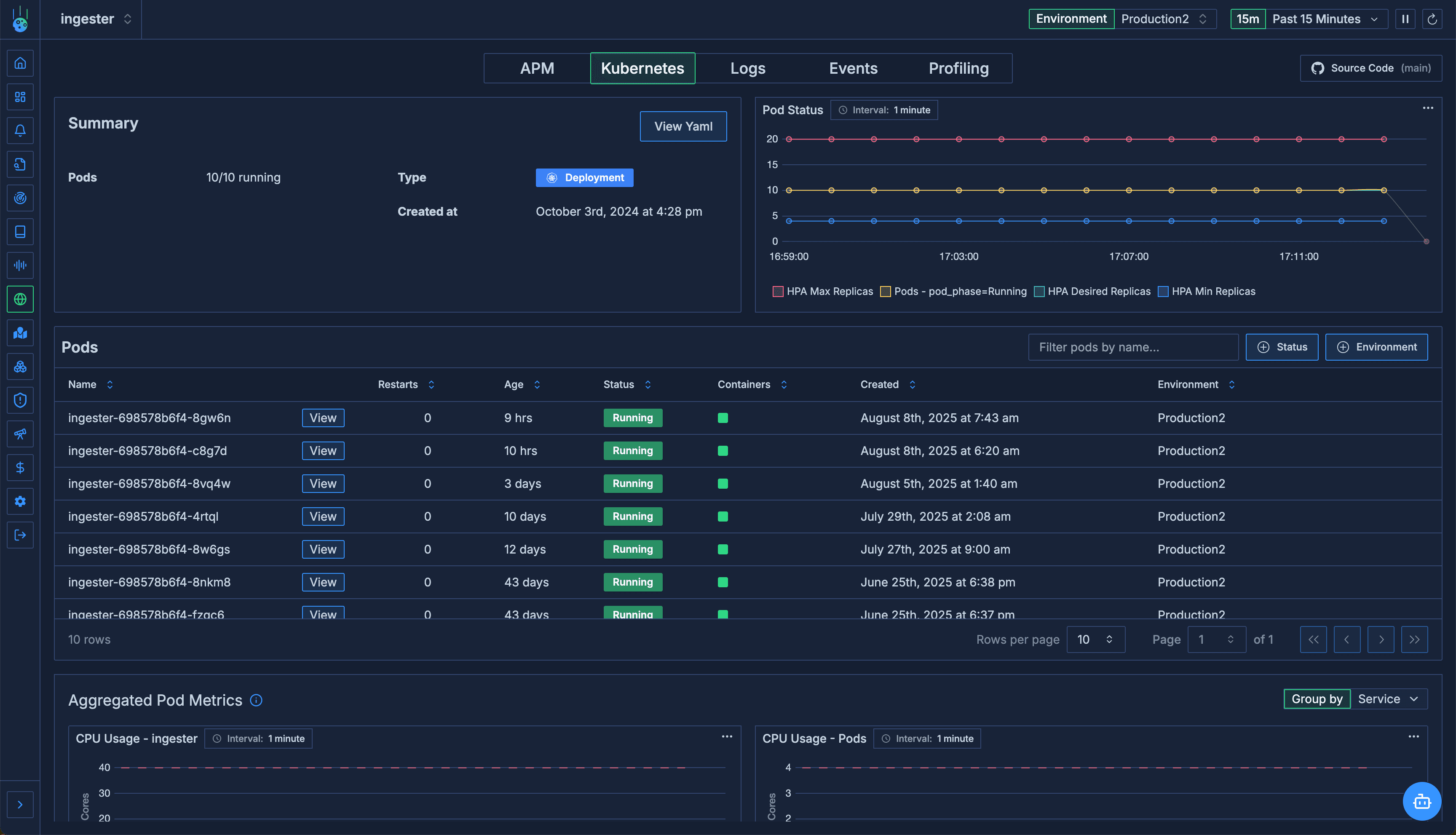Open the cubes icon in the sidebar
Screen dimensions: 1456x835
pyautogui.click(x=20, y=367)
